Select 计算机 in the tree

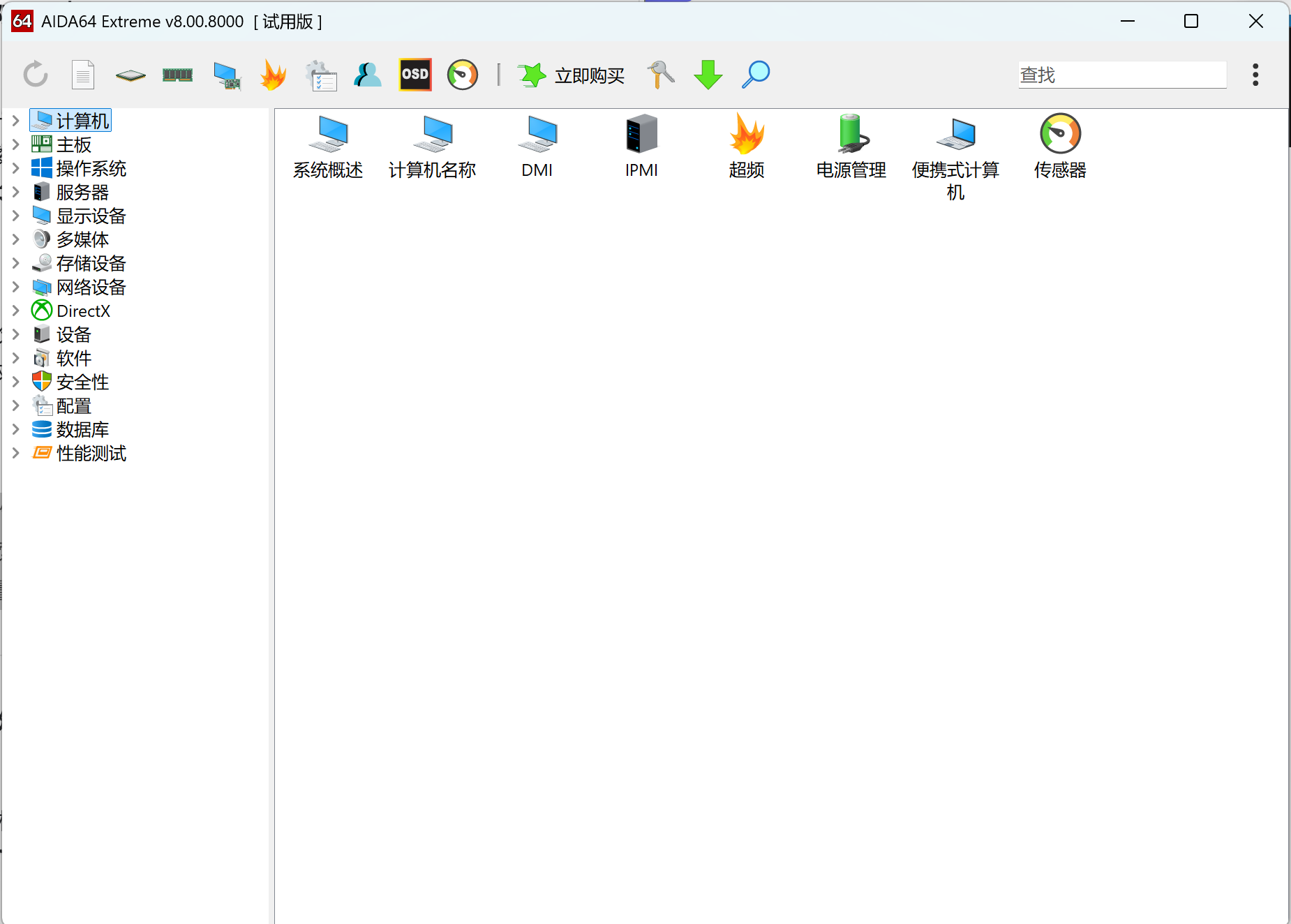70,121
